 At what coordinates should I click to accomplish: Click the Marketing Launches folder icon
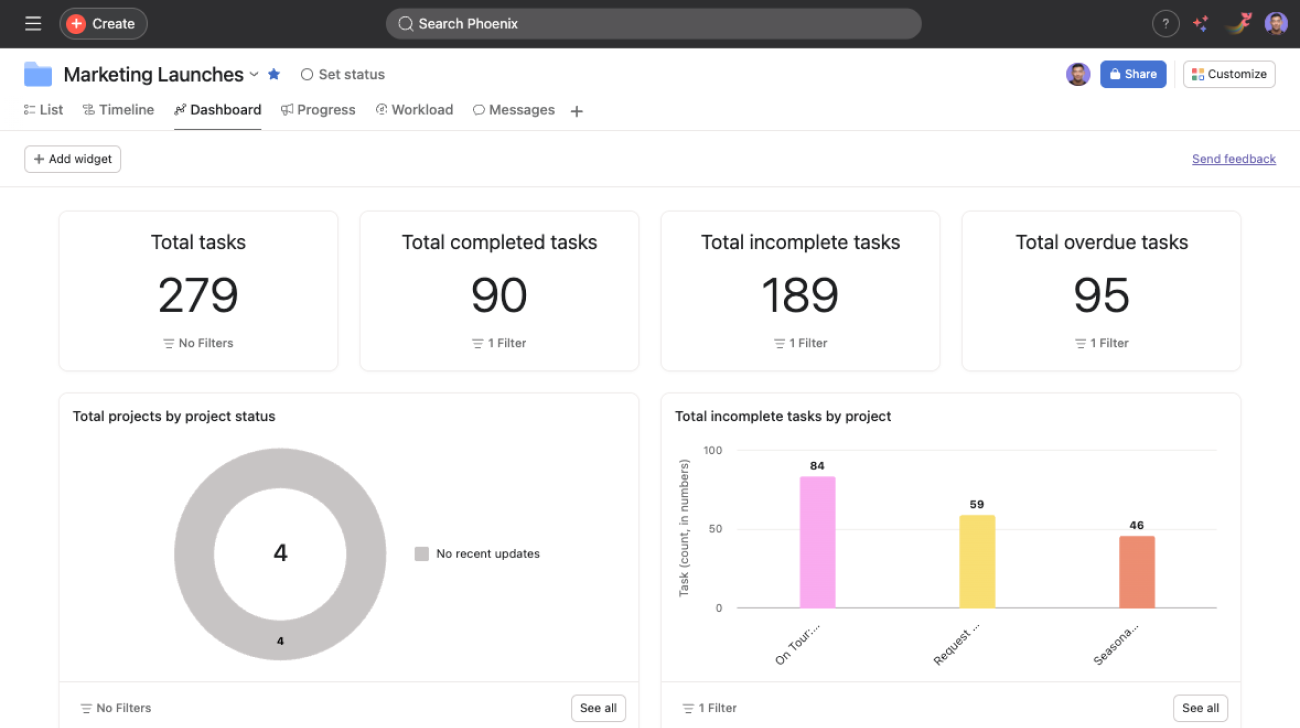[38, 74]
